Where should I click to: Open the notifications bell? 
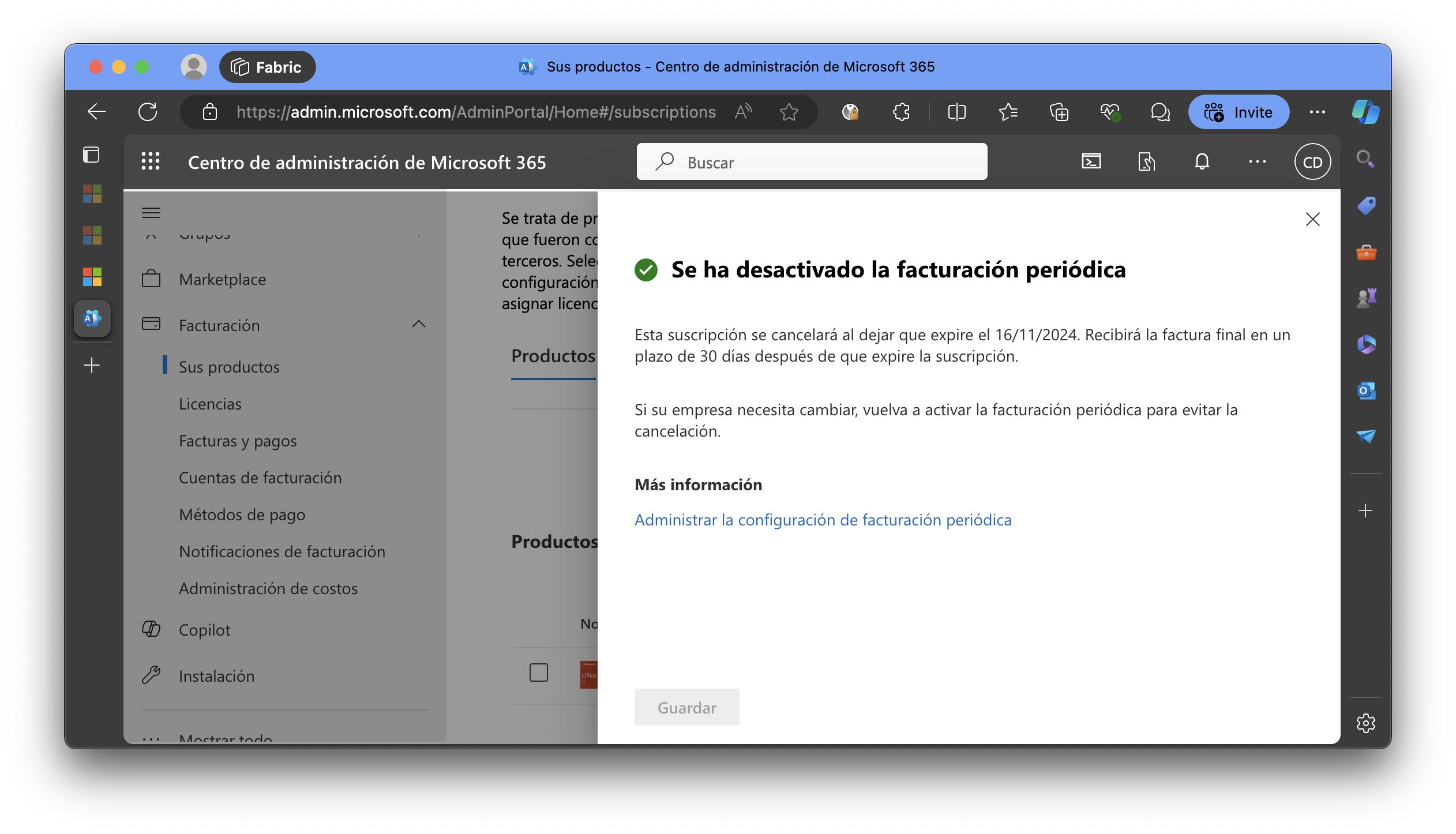point(1202,161)
